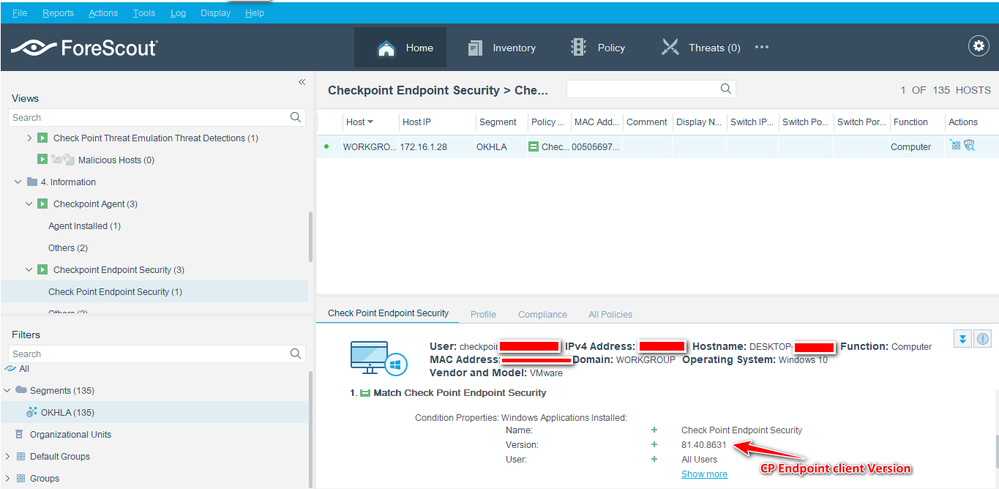Select the All filter
This screenshot has width=999, height=489.
pos(24,369)
